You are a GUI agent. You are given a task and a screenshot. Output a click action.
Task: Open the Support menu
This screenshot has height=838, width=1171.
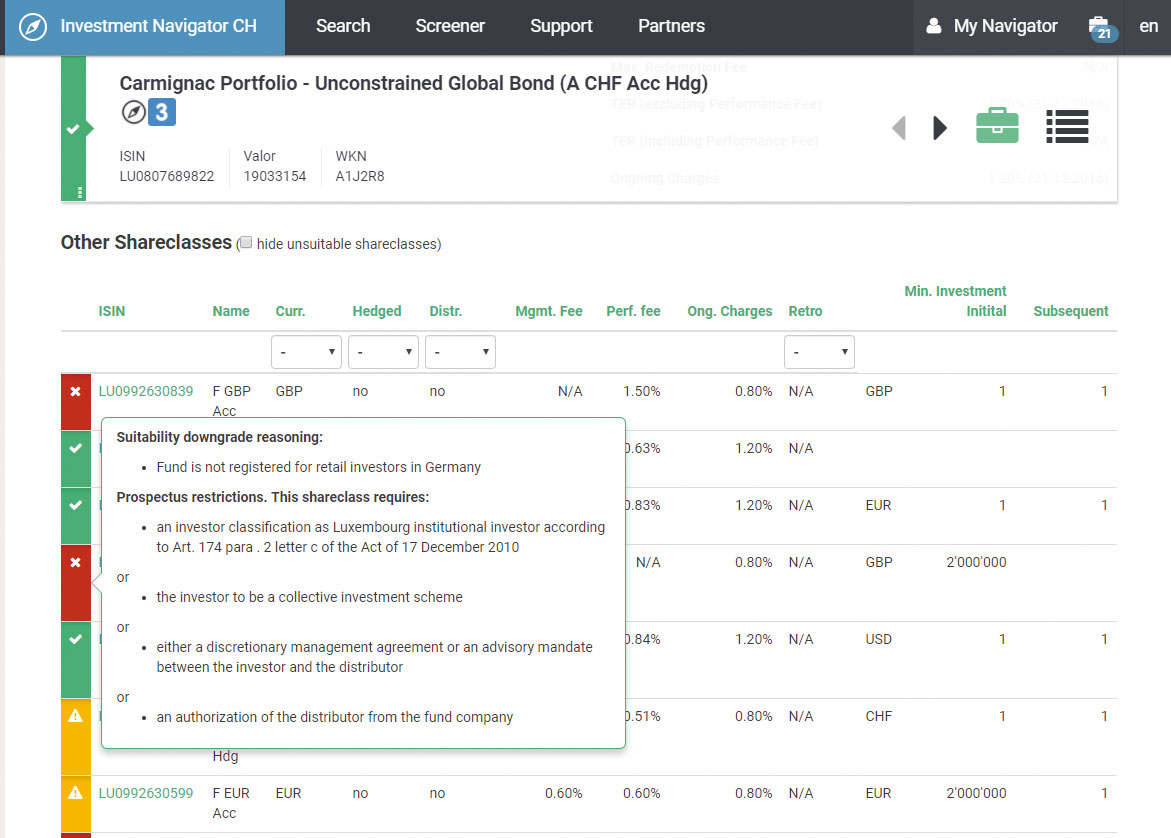point(561,26)
